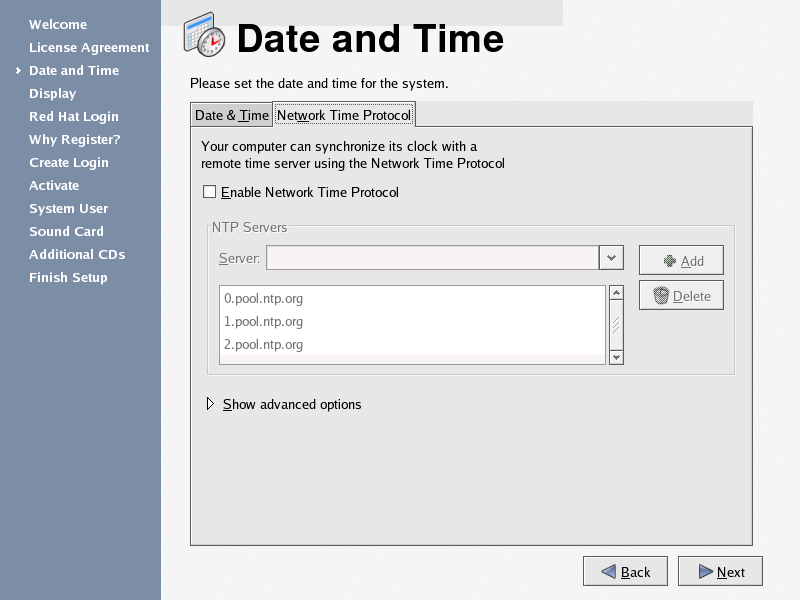The image size is (800, 600).
Task: Enable Network Time Protocol checkbox
Action: [x=209, y=192]
